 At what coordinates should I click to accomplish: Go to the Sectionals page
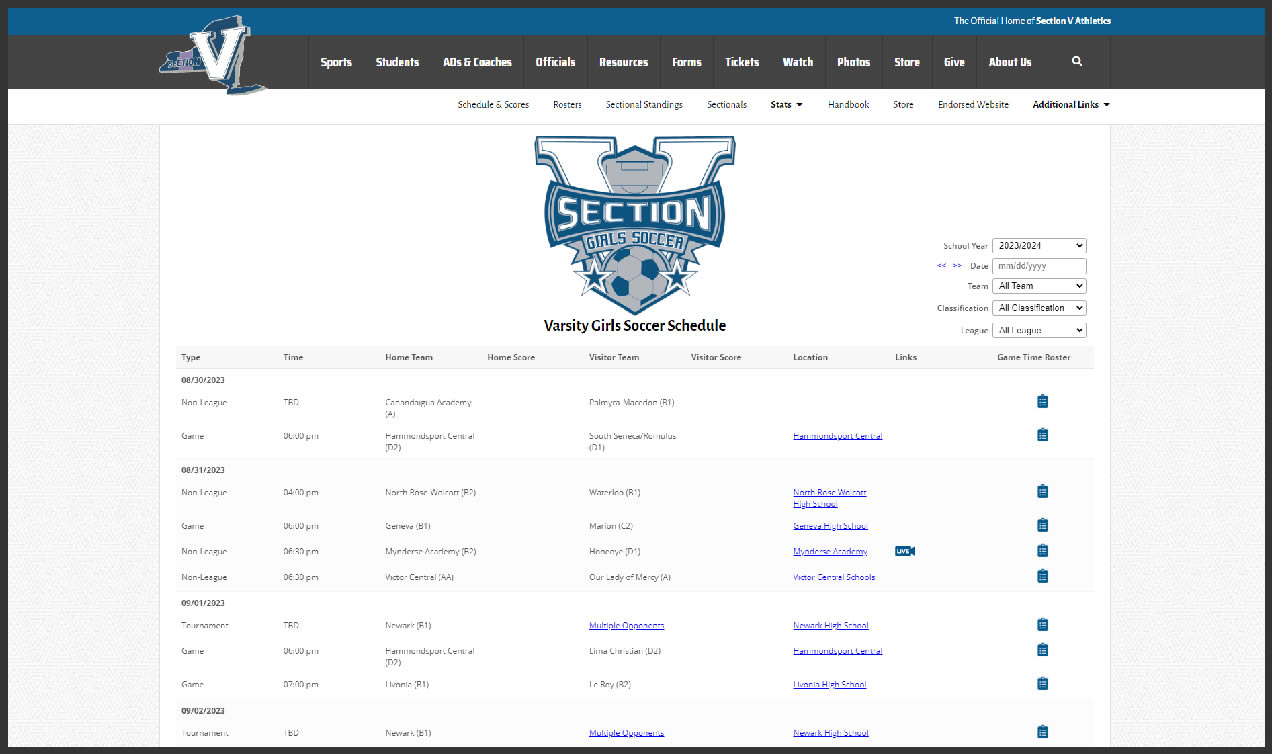727,105
